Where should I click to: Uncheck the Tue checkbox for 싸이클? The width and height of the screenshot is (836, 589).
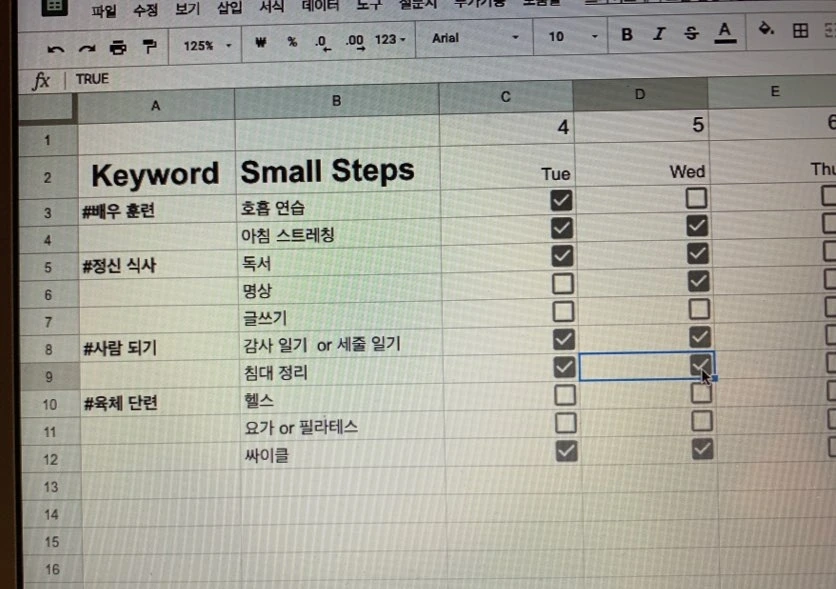[x=565, y=451]
